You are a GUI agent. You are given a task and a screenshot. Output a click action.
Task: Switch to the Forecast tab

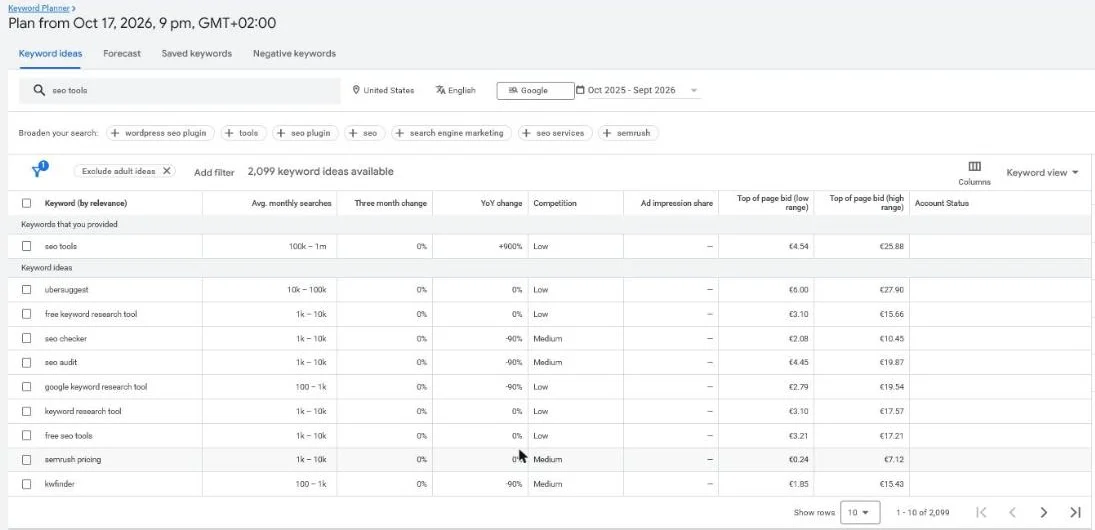point(122,53)
